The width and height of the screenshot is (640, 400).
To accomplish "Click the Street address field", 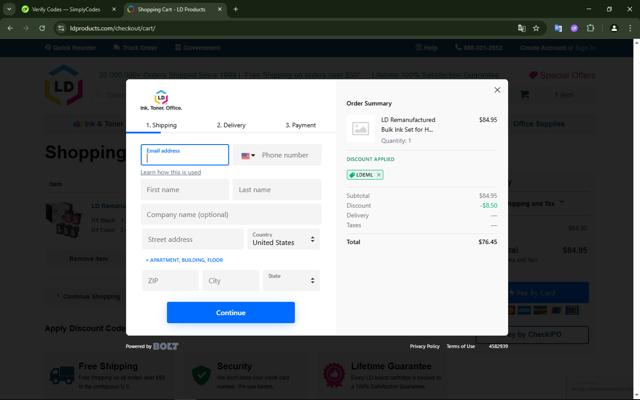I will click(193, 239).
